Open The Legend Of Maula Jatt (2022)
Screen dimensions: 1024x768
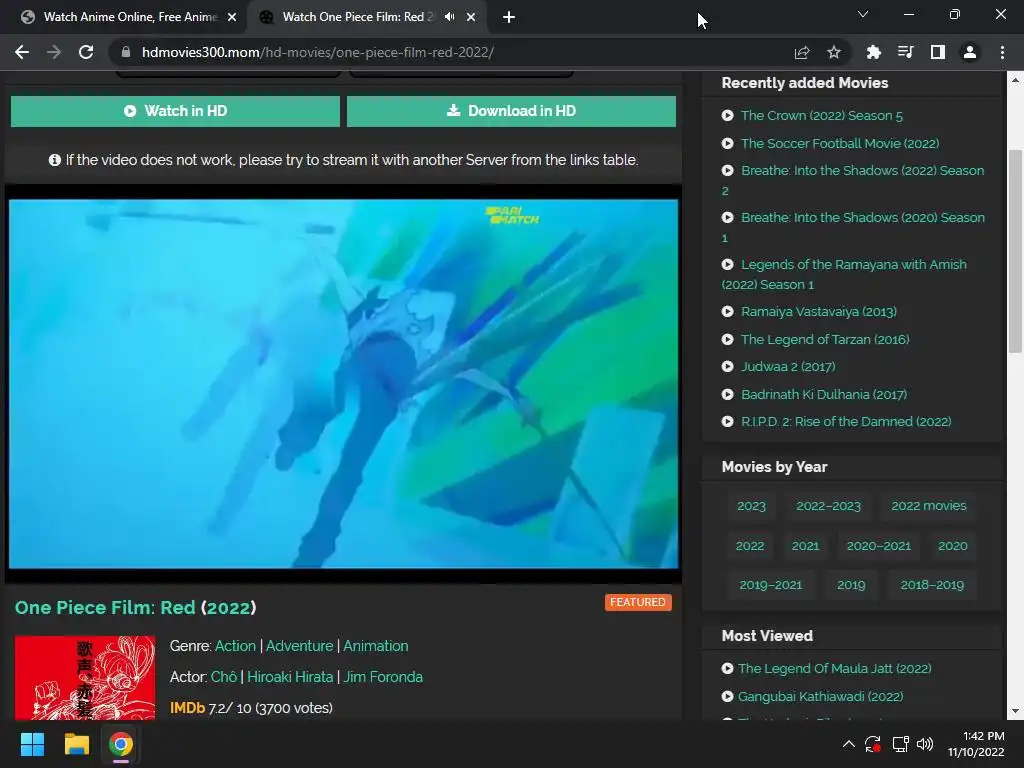coord(835,669)
